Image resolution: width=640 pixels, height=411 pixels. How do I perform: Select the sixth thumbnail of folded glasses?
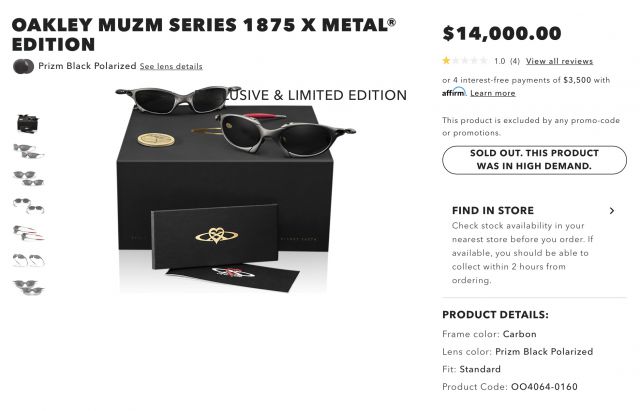click(28, 260)
